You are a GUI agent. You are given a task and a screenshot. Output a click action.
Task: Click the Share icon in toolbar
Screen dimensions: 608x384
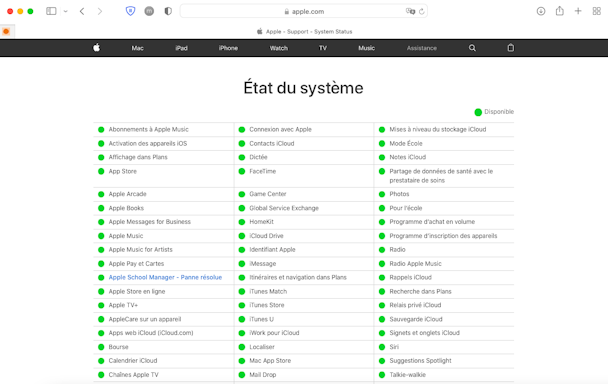point(560,11)
